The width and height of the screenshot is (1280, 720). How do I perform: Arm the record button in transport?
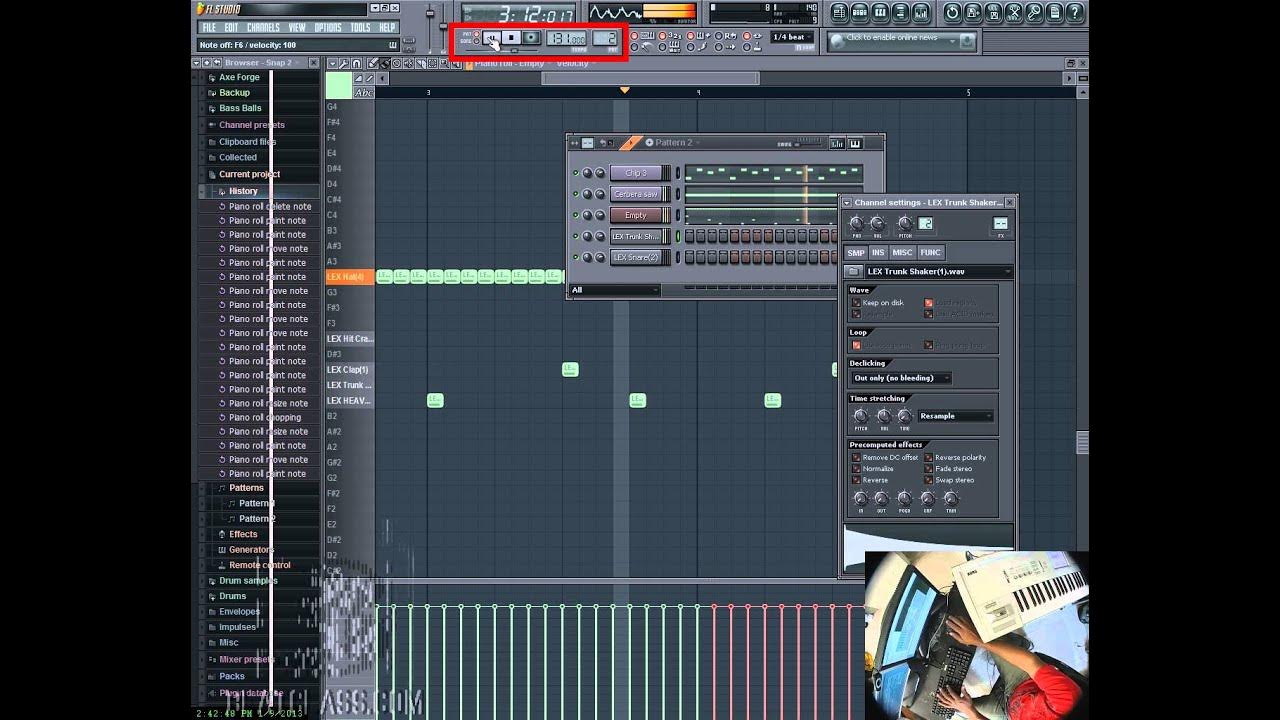tap(531, 38)
